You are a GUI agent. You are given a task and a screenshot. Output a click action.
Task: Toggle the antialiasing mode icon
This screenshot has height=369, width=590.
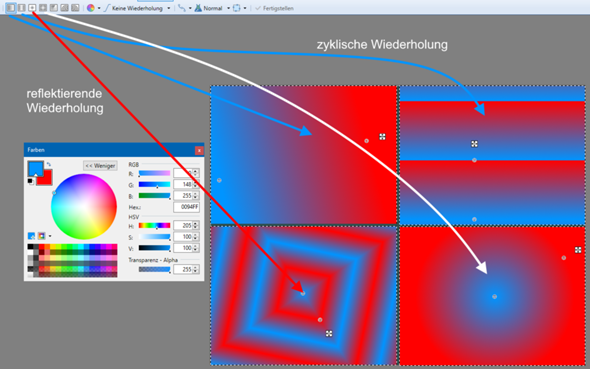tap(182, 8)
